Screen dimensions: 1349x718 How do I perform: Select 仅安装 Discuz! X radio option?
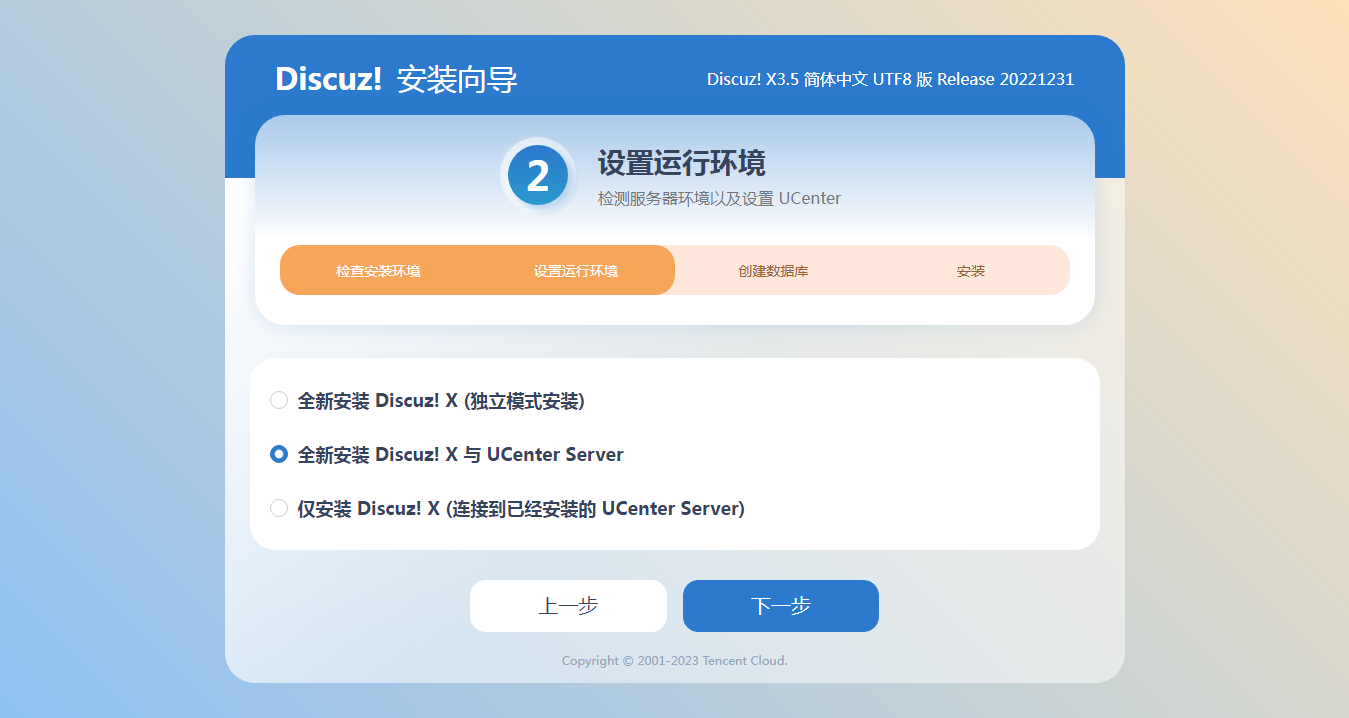pos(279,508)
